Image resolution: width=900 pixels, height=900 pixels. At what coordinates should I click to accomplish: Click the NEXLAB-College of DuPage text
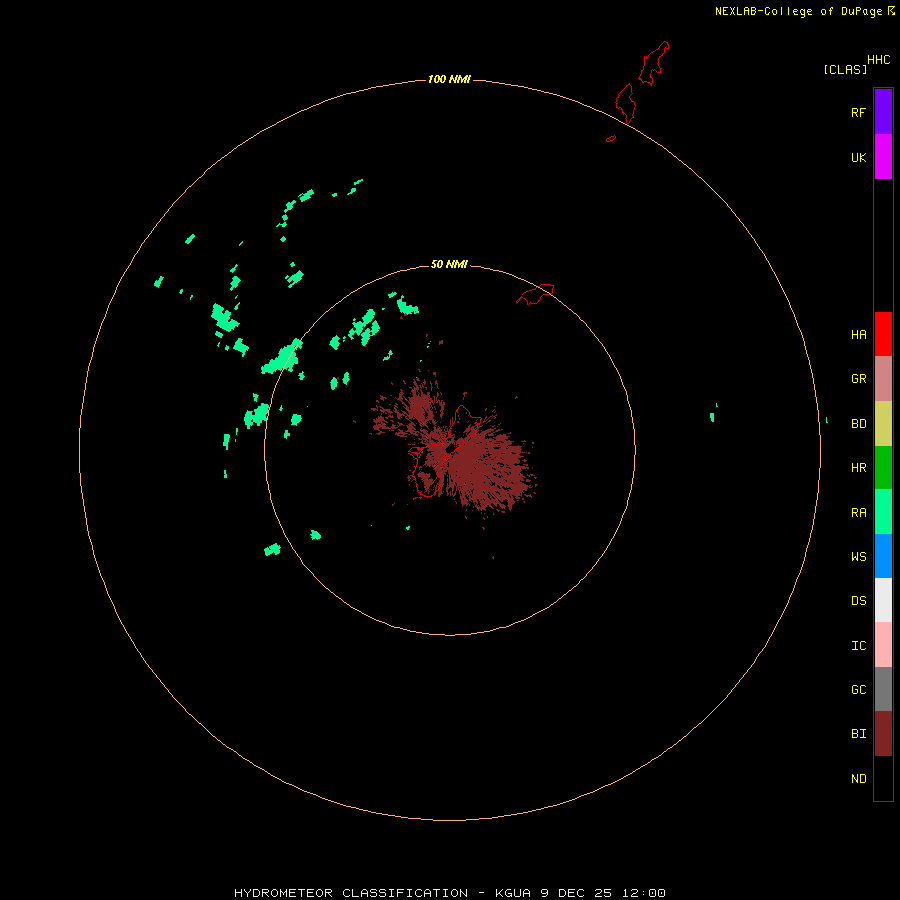(798, 11)
